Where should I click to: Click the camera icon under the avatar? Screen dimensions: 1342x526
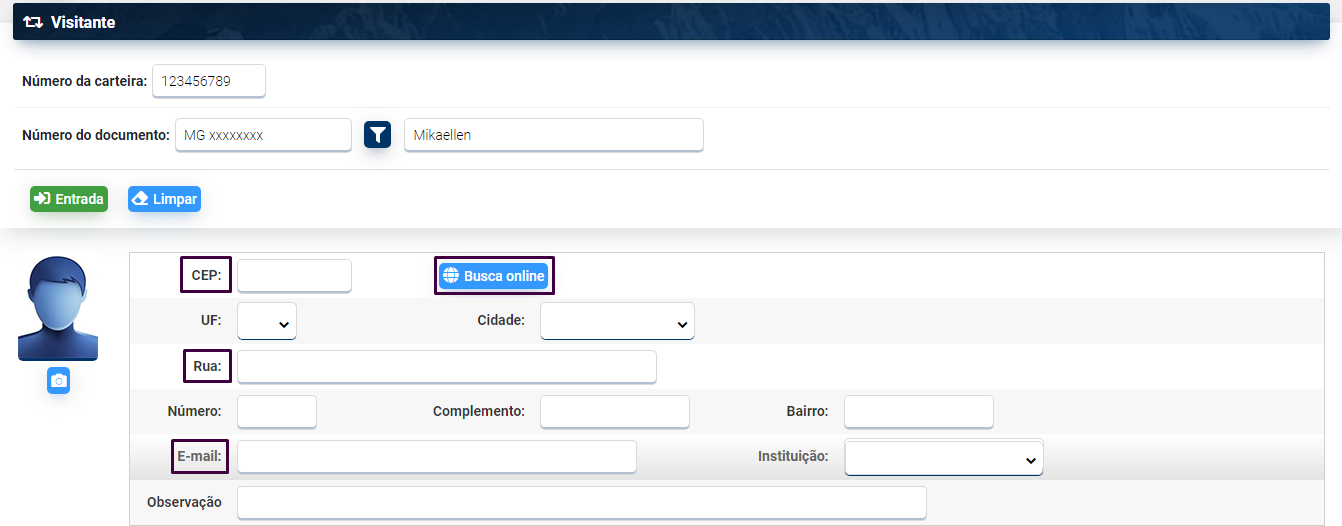[x=58, y=381]
